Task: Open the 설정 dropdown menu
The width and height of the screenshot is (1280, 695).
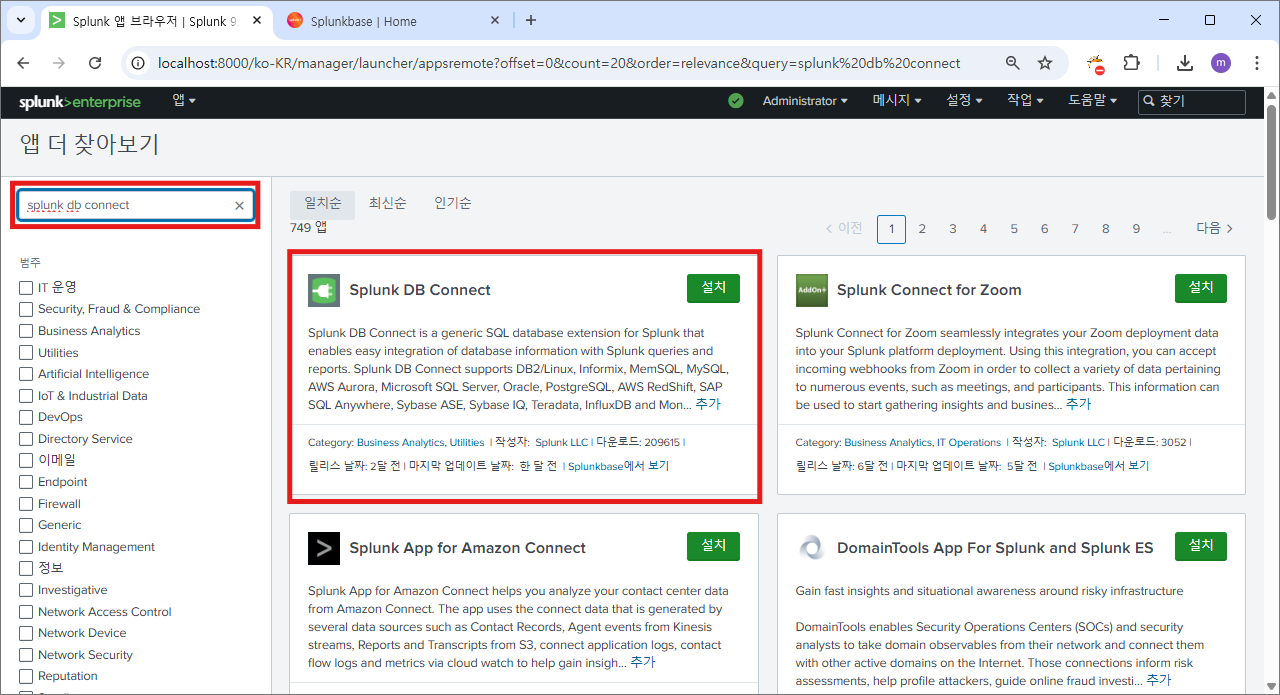Action: [x=964, y=101]
